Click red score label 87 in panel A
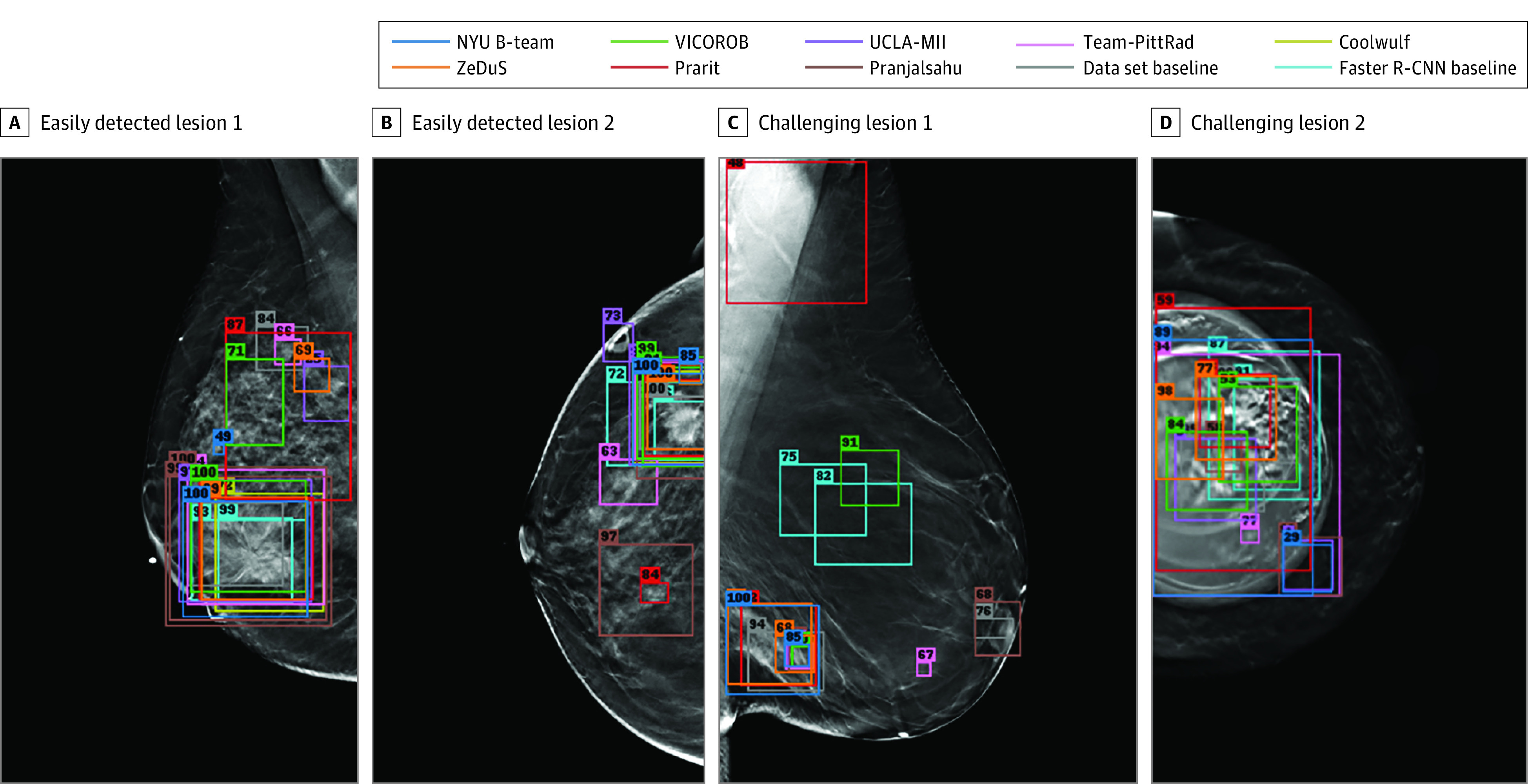Screen dimensions: 1528x784 point(235,325)
